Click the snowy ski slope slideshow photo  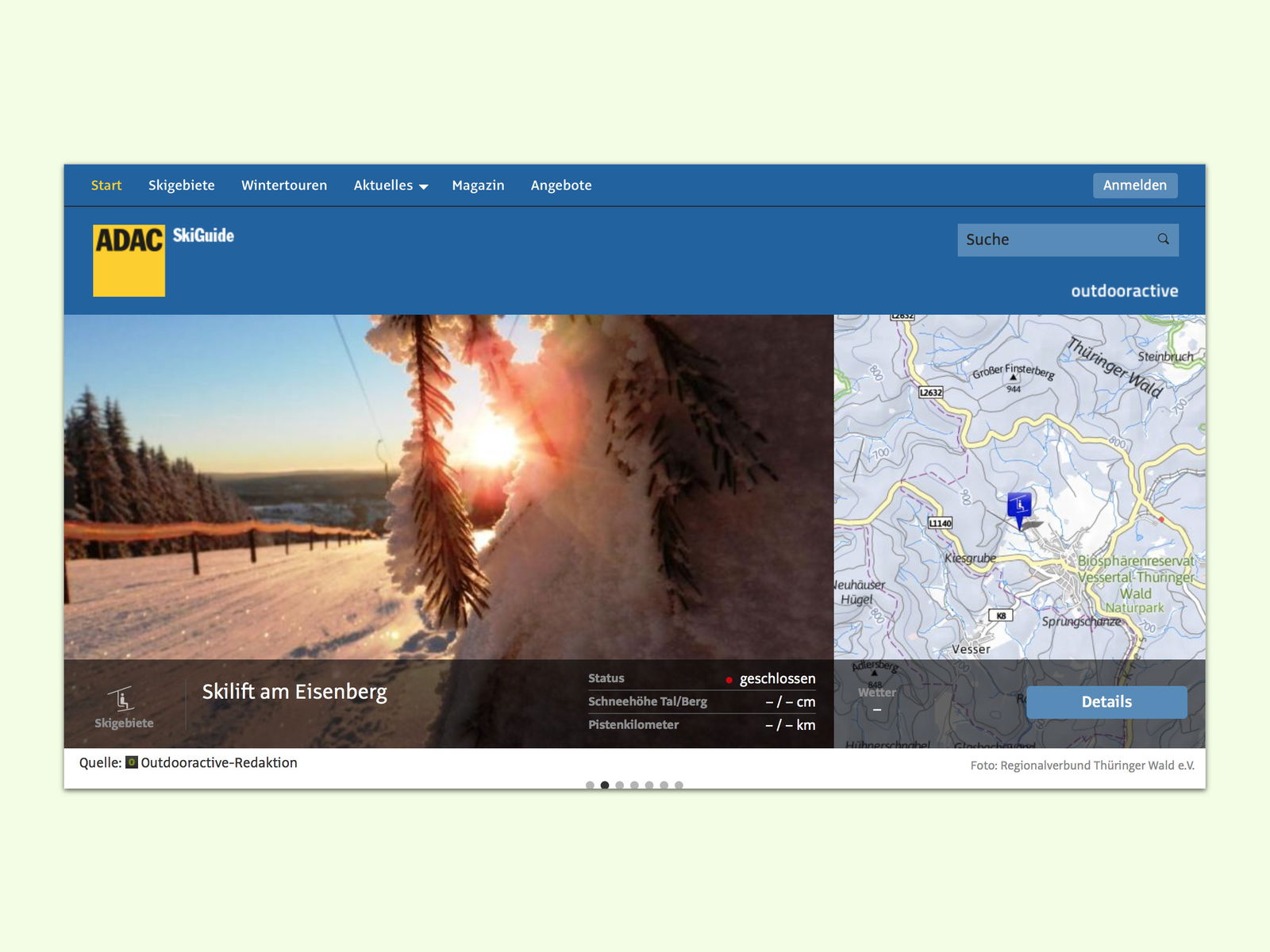point(448,487)
